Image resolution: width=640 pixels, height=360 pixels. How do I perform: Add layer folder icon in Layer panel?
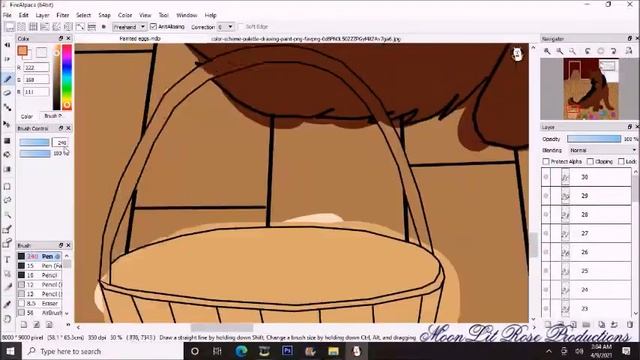click(x=587, y=325)
